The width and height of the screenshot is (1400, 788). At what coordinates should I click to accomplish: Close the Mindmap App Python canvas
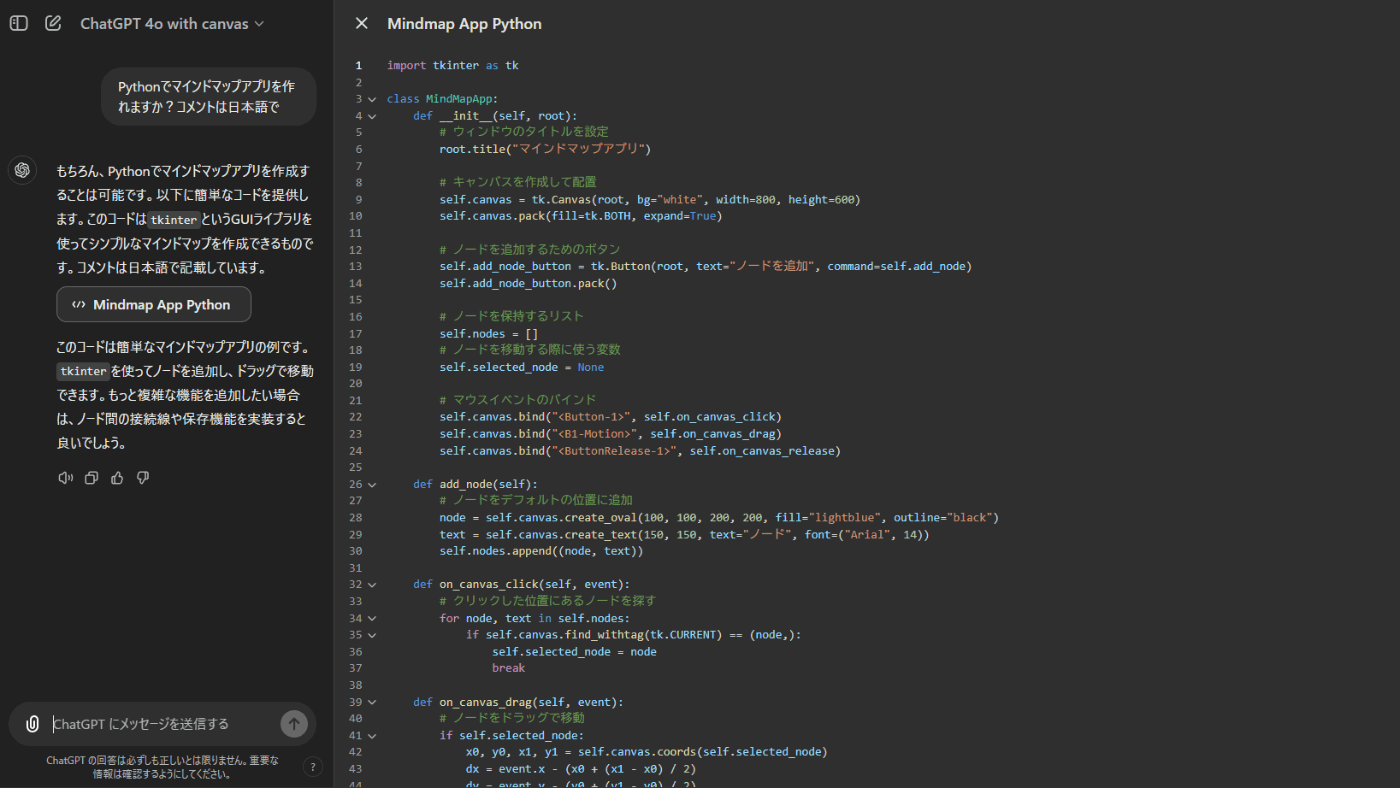(x=362, y=23)
